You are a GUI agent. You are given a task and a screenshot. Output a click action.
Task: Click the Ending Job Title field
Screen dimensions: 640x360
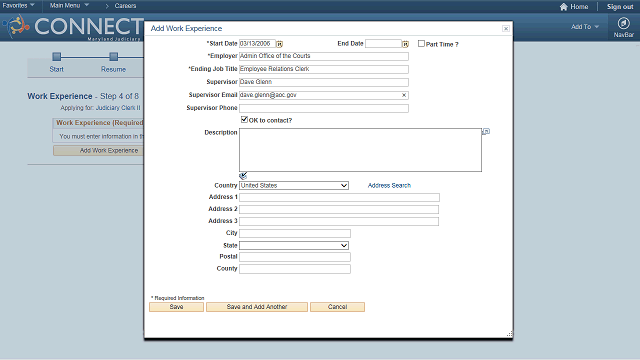click(324, 69)
